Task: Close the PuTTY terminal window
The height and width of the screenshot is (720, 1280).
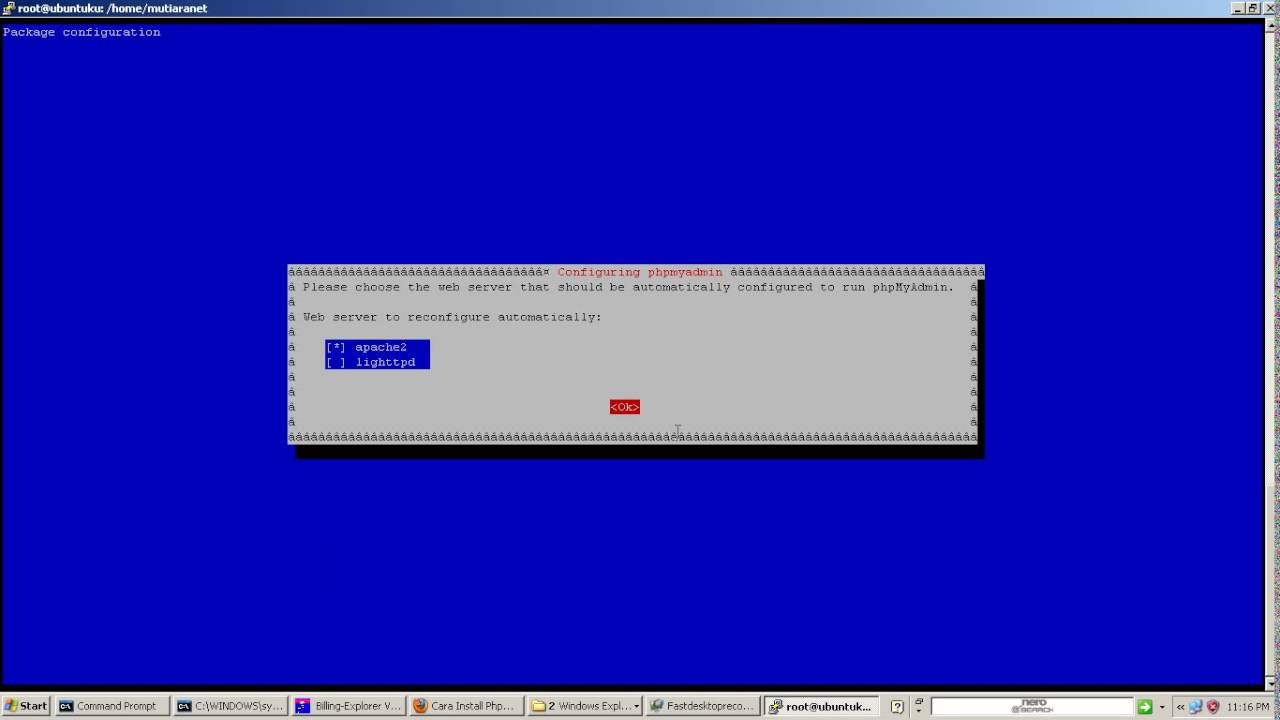Action: pyautogui.click(x=1271, y=8)
